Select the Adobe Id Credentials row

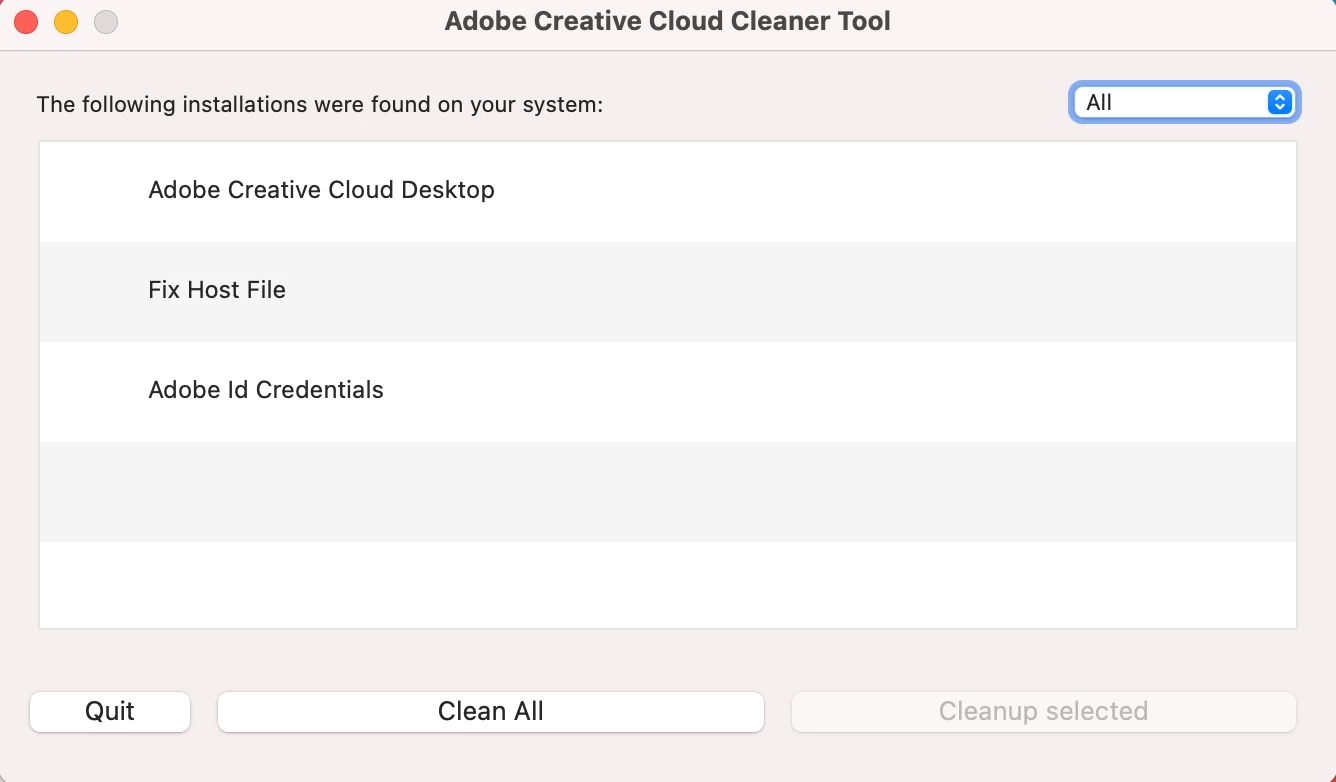coord(668,391)
